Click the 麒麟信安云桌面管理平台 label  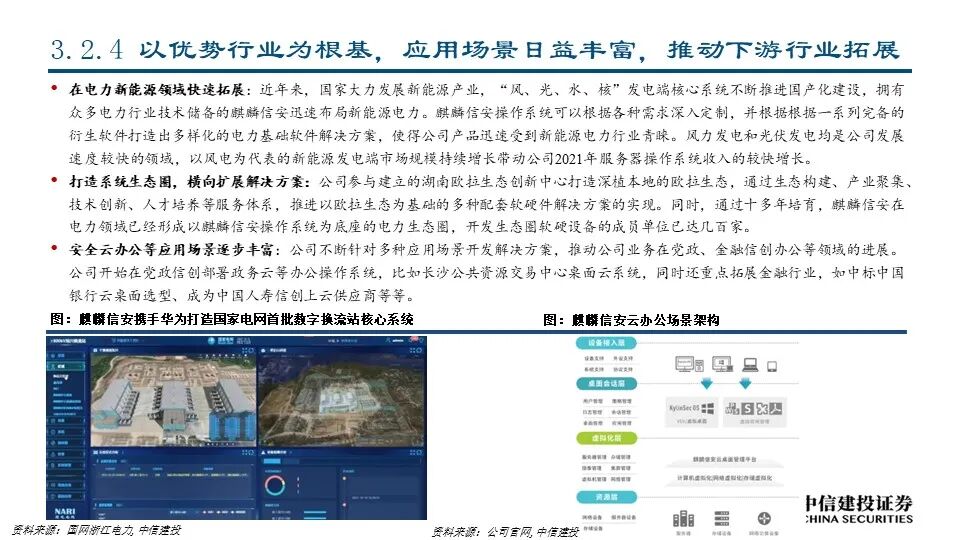point(724,459)
